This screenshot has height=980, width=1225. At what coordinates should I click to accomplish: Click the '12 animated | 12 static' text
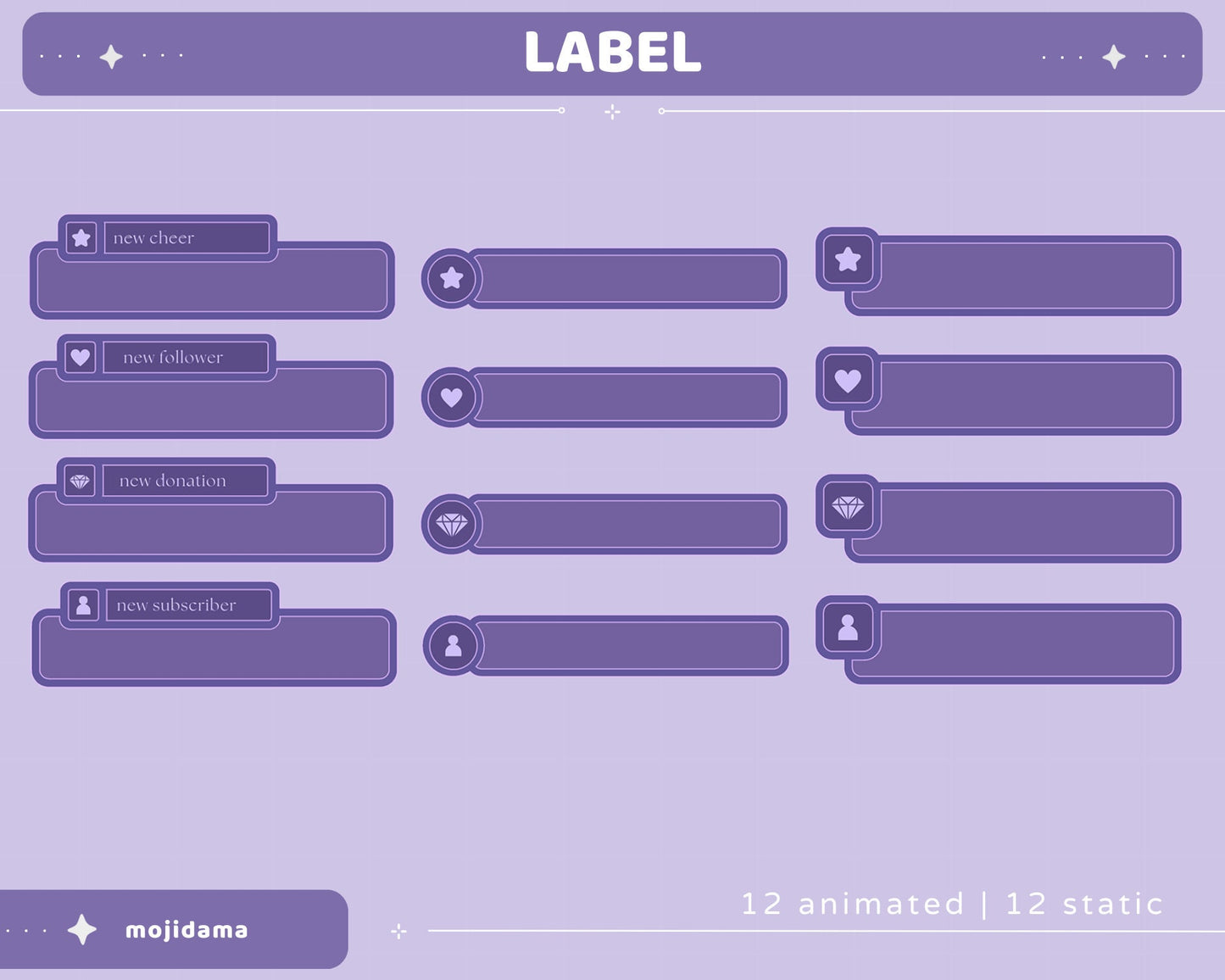[952, 904]
